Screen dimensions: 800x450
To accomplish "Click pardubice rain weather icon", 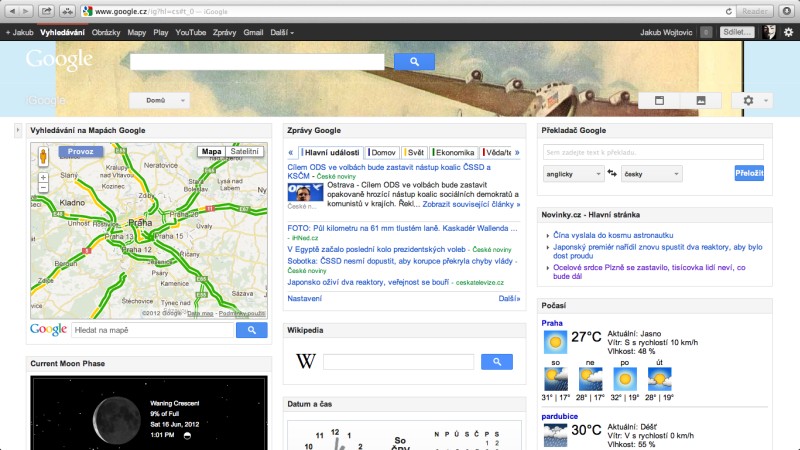I will (555, 435).
